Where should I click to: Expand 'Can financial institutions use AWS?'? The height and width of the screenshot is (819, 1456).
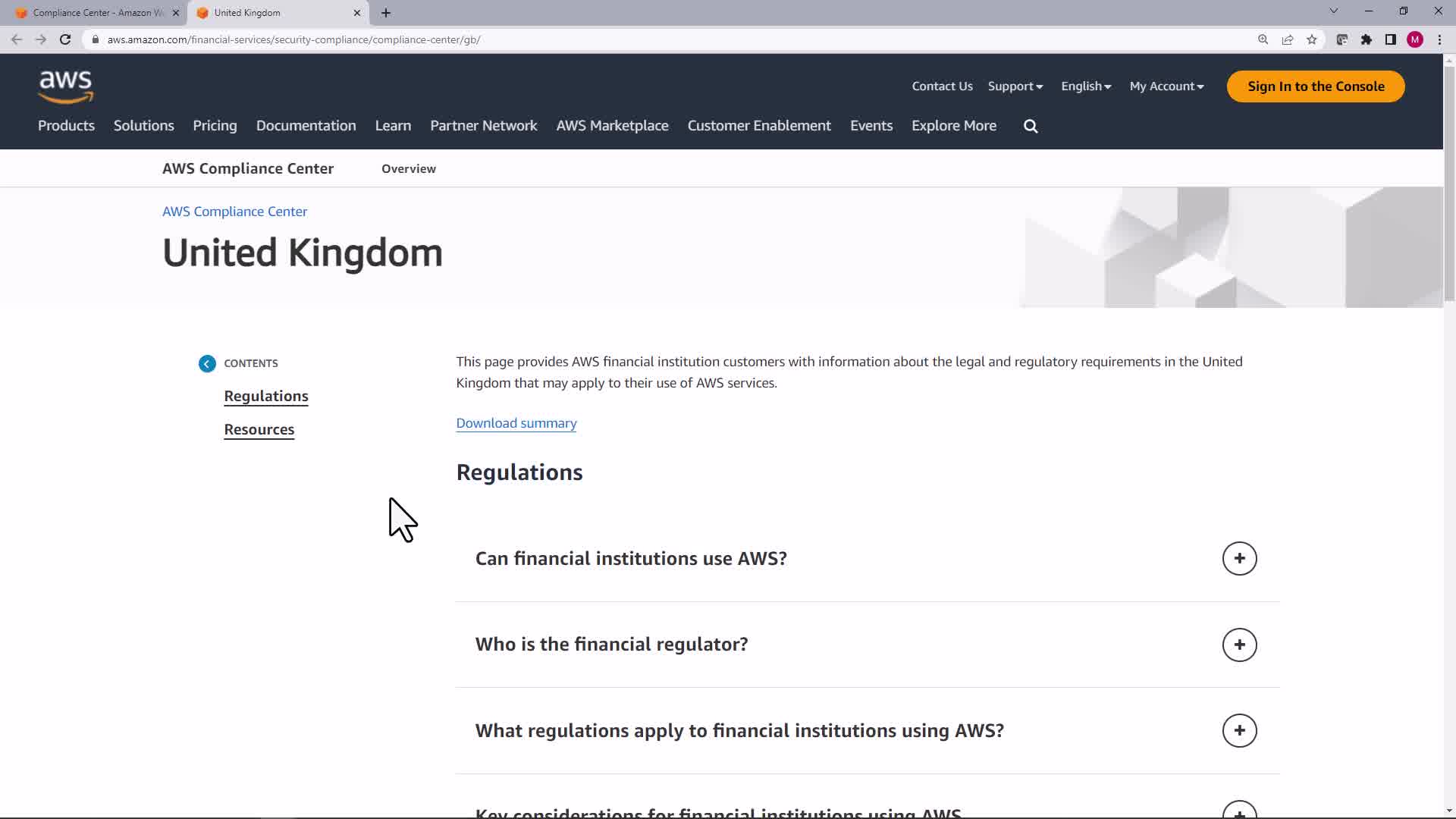1239,559
